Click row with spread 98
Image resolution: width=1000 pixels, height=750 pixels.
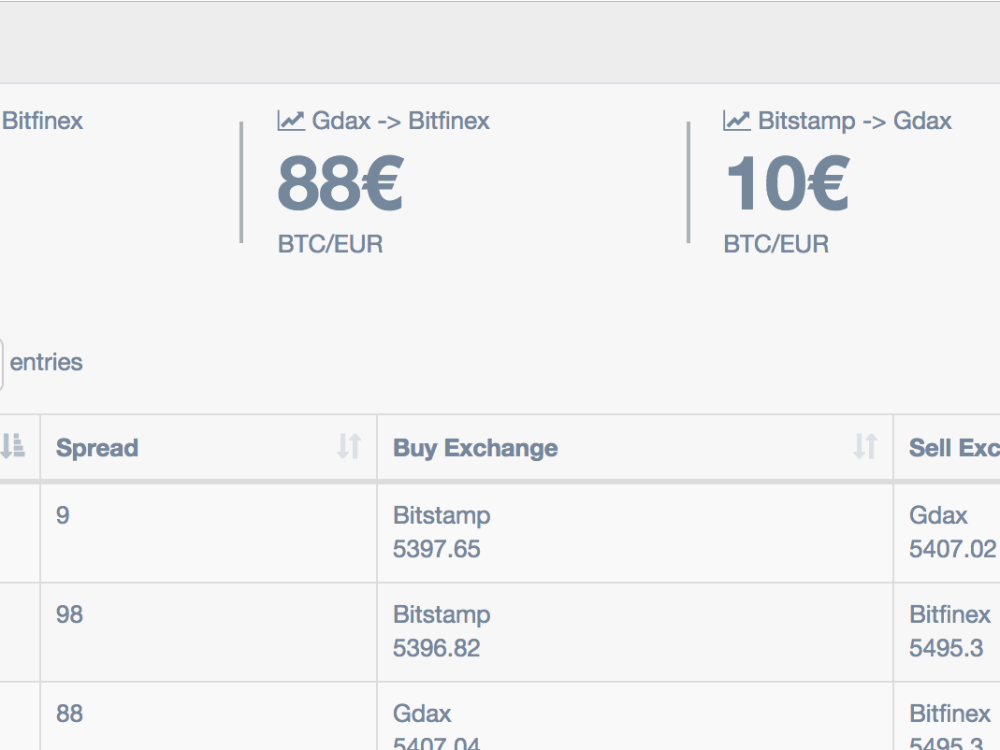[x=500, y=632]
